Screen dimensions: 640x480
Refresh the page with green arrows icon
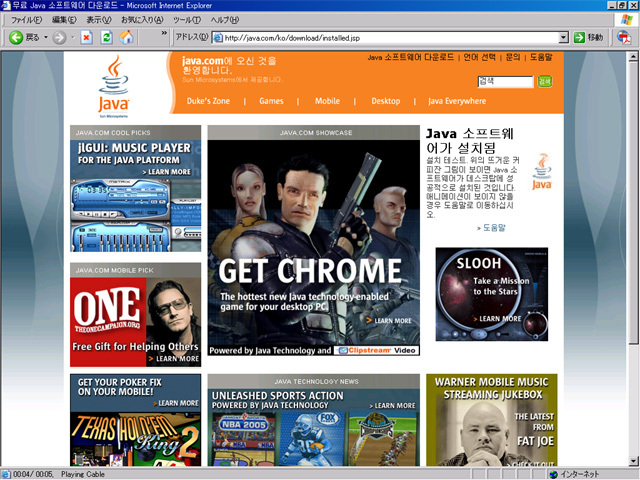[107, 38]
